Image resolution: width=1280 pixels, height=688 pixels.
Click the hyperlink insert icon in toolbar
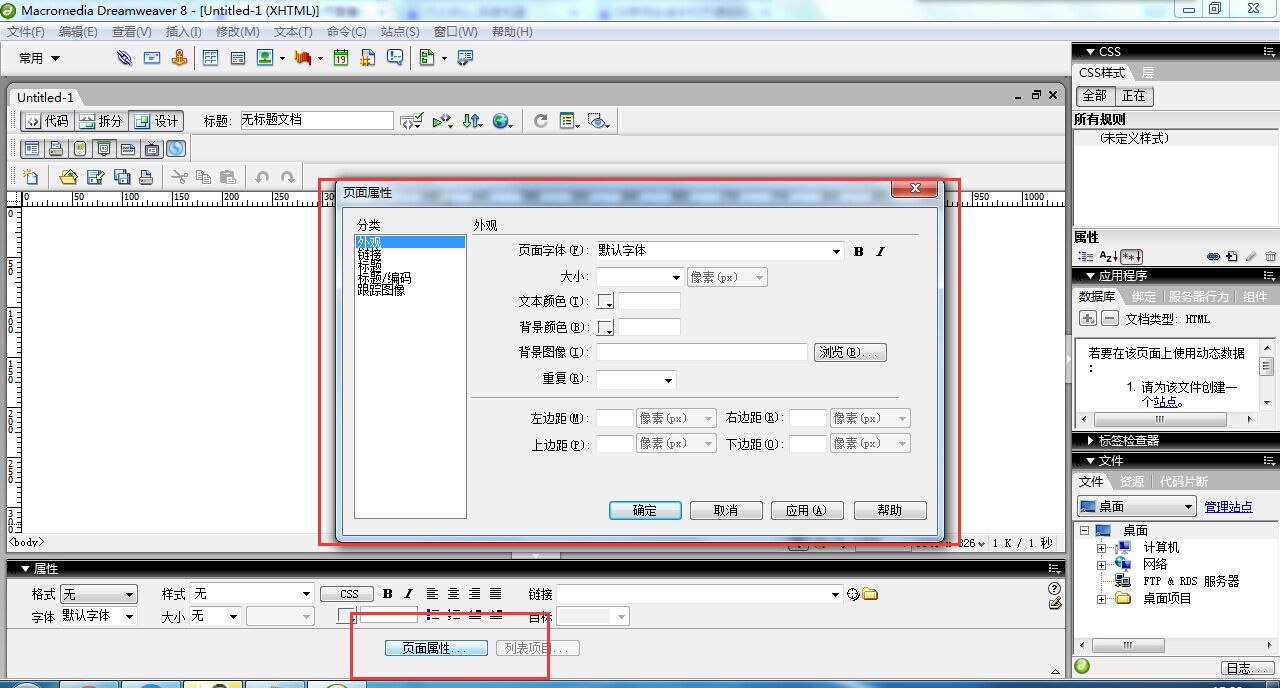123,58
